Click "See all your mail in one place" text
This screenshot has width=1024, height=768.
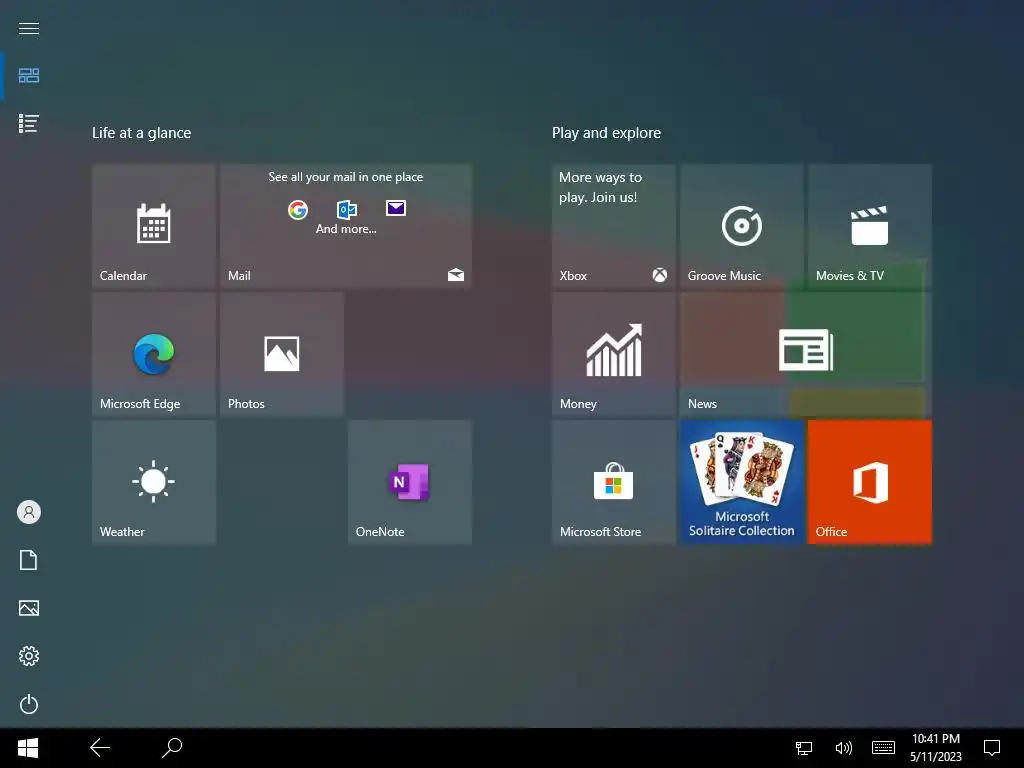coord(345,177)
